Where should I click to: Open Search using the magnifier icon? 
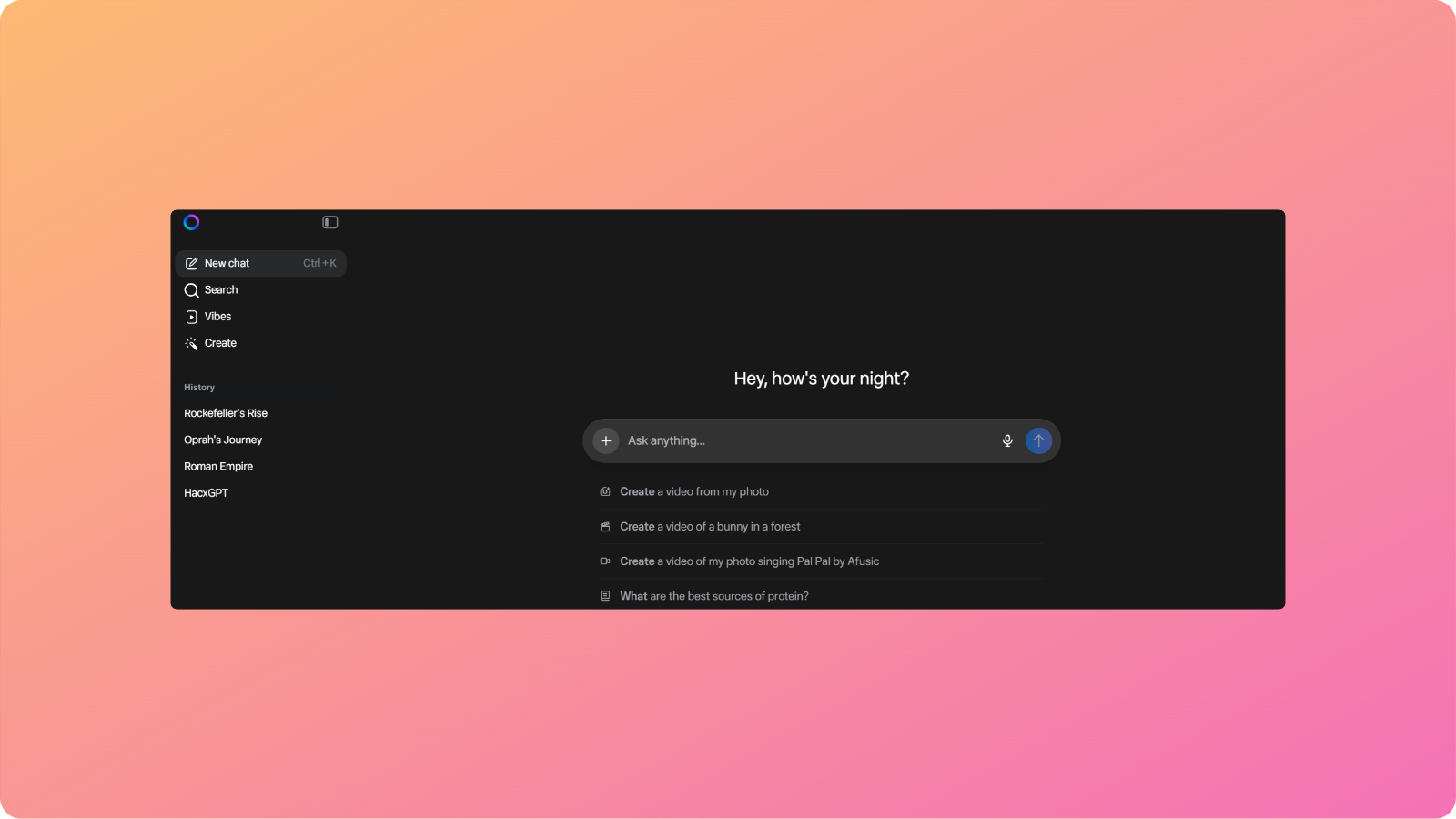coord(191,289)
